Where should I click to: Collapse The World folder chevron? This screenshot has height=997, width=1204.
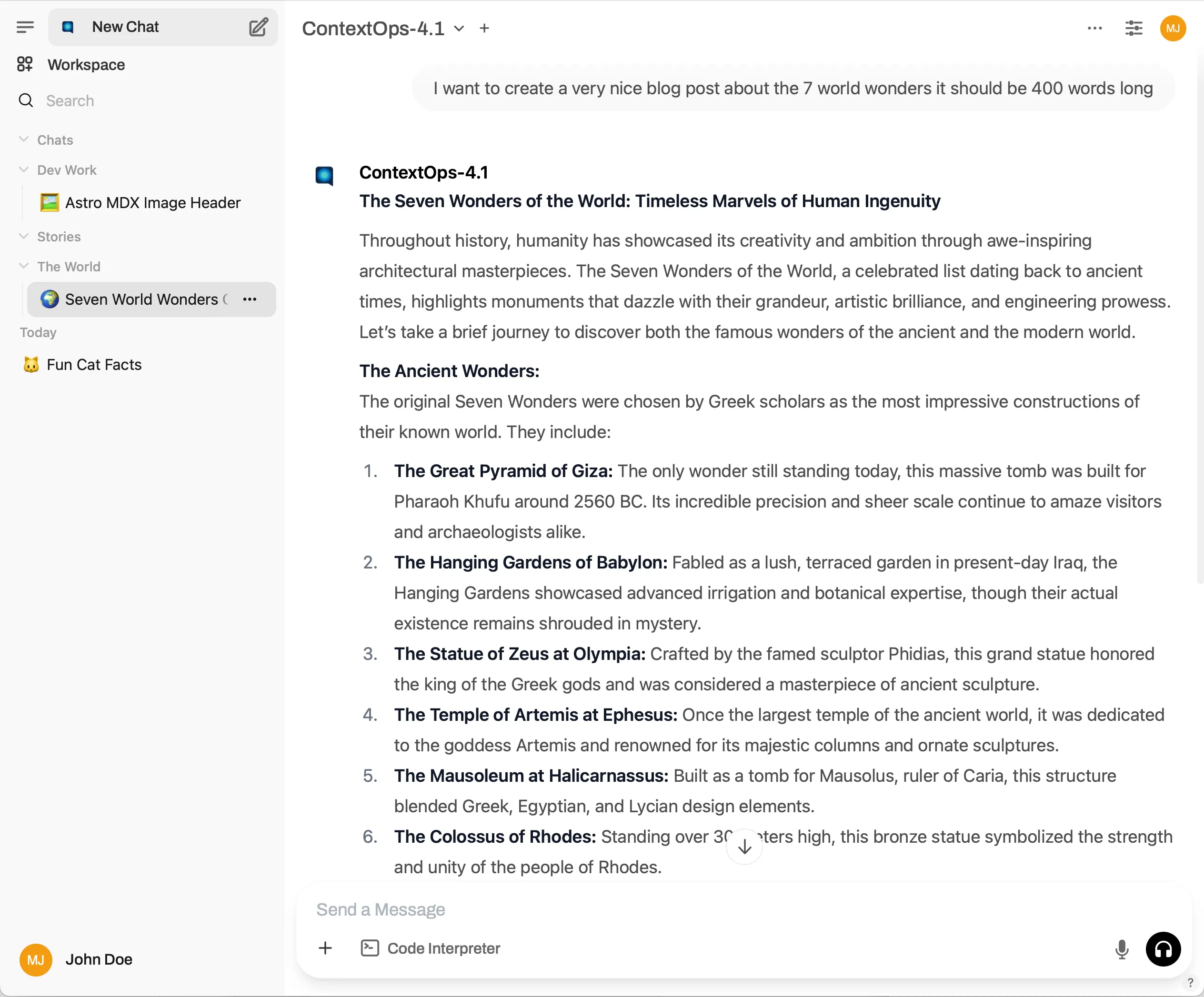(x=23, y=266)
